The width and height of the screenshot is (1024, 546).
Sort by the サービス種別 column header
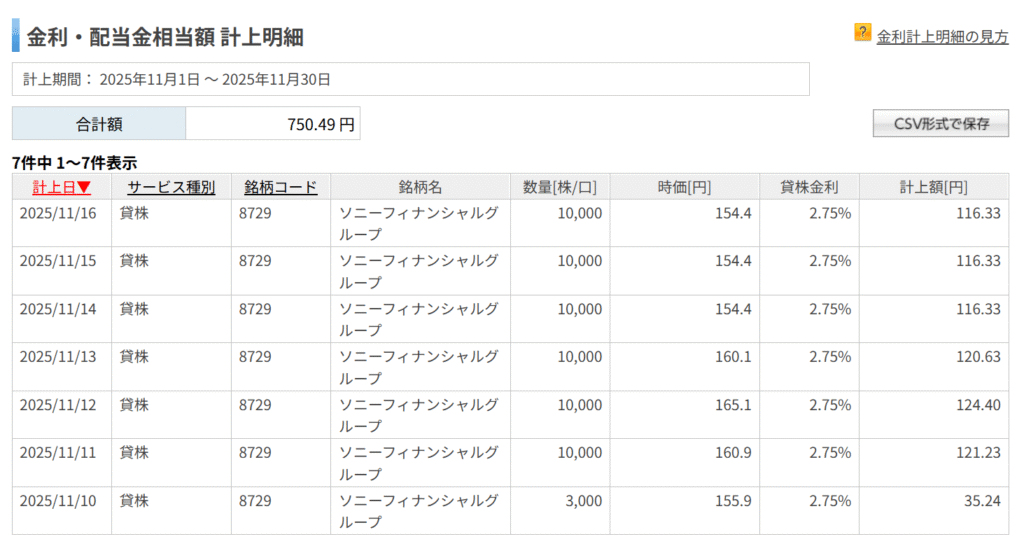[x=171, y=187]
